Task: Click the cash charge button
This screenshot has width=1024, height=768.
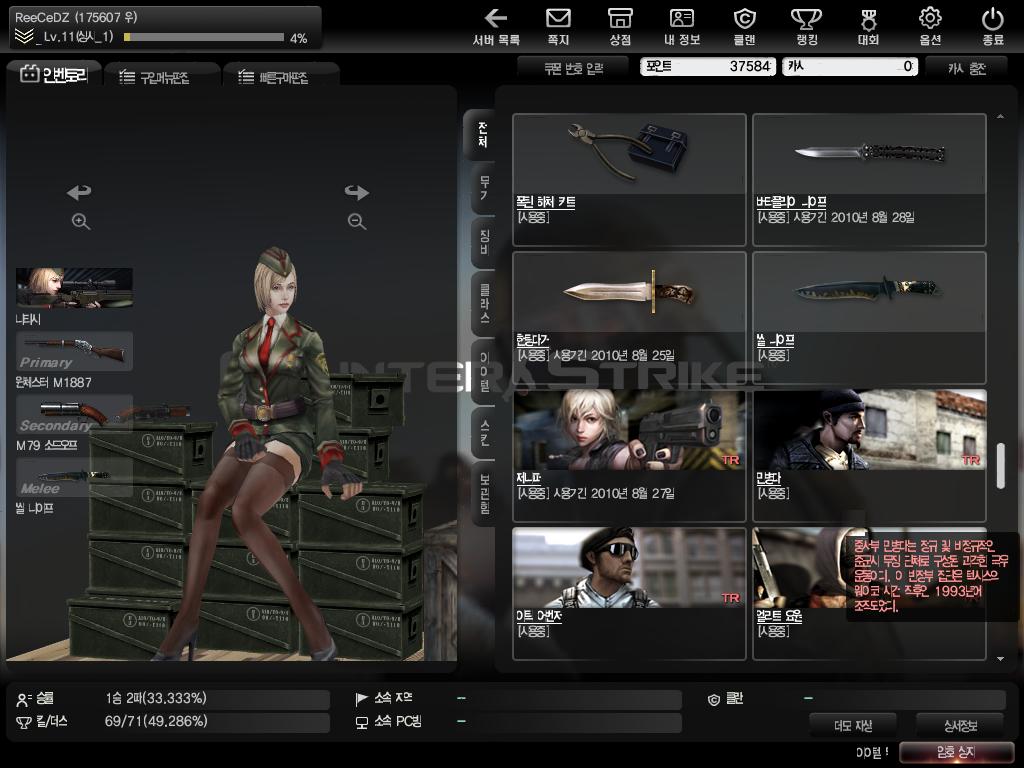Action: click(967, 68)
